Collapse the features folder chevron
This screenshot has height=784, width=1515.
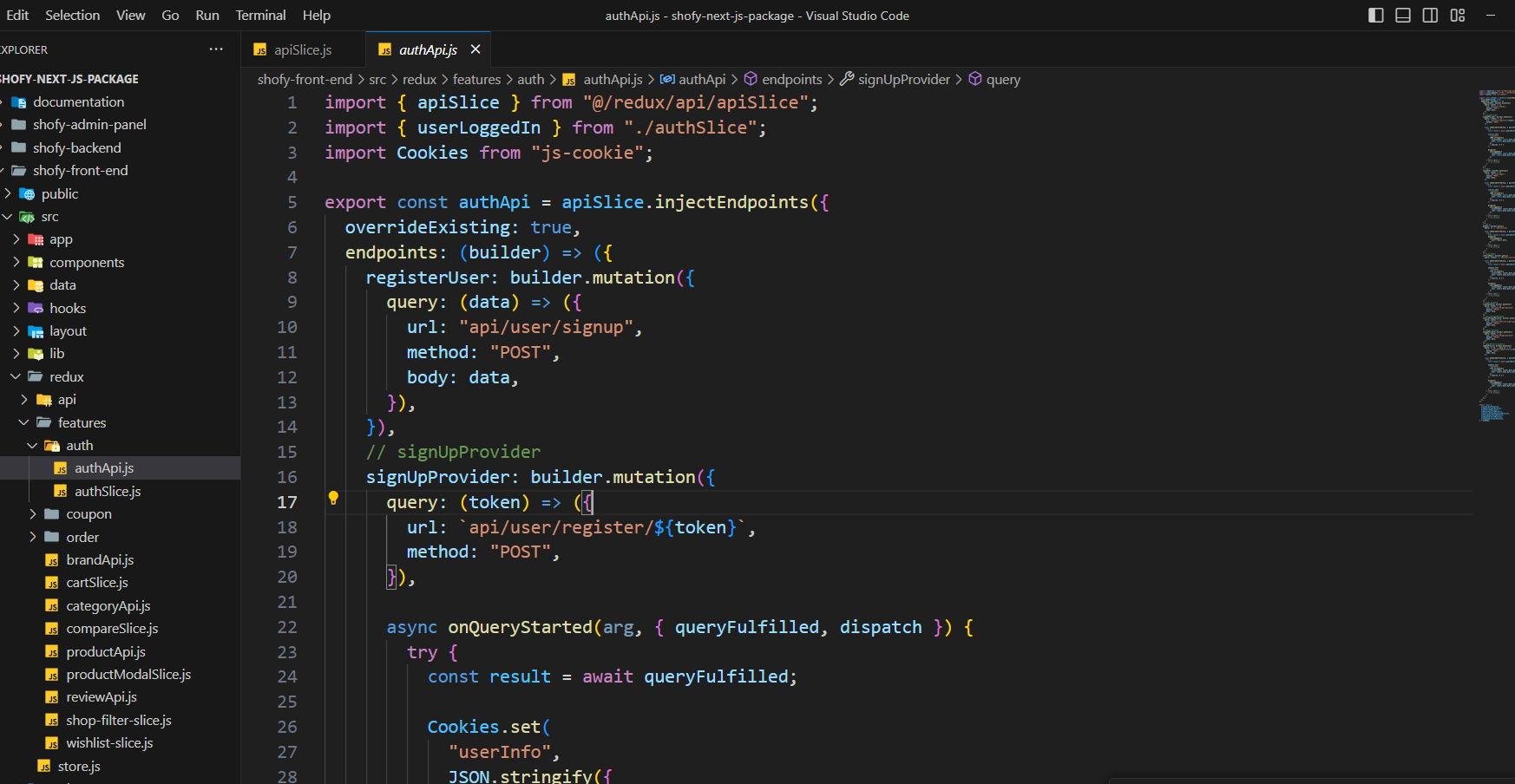pos(24,422)
